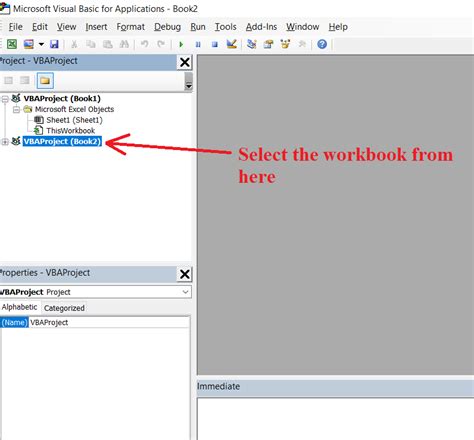Open the File menu

pyautogui.click(x=15, y=27)
